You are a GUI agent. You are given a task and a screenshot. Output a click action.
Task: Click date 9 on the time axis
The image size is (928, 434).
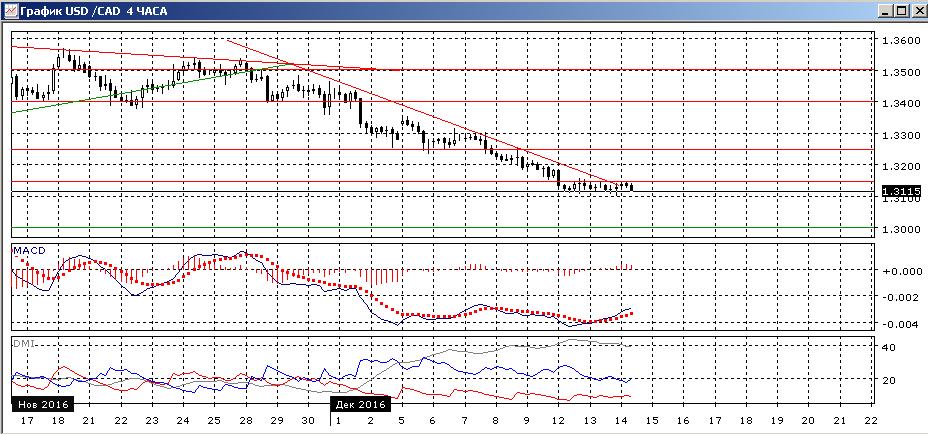pos(526,420)
